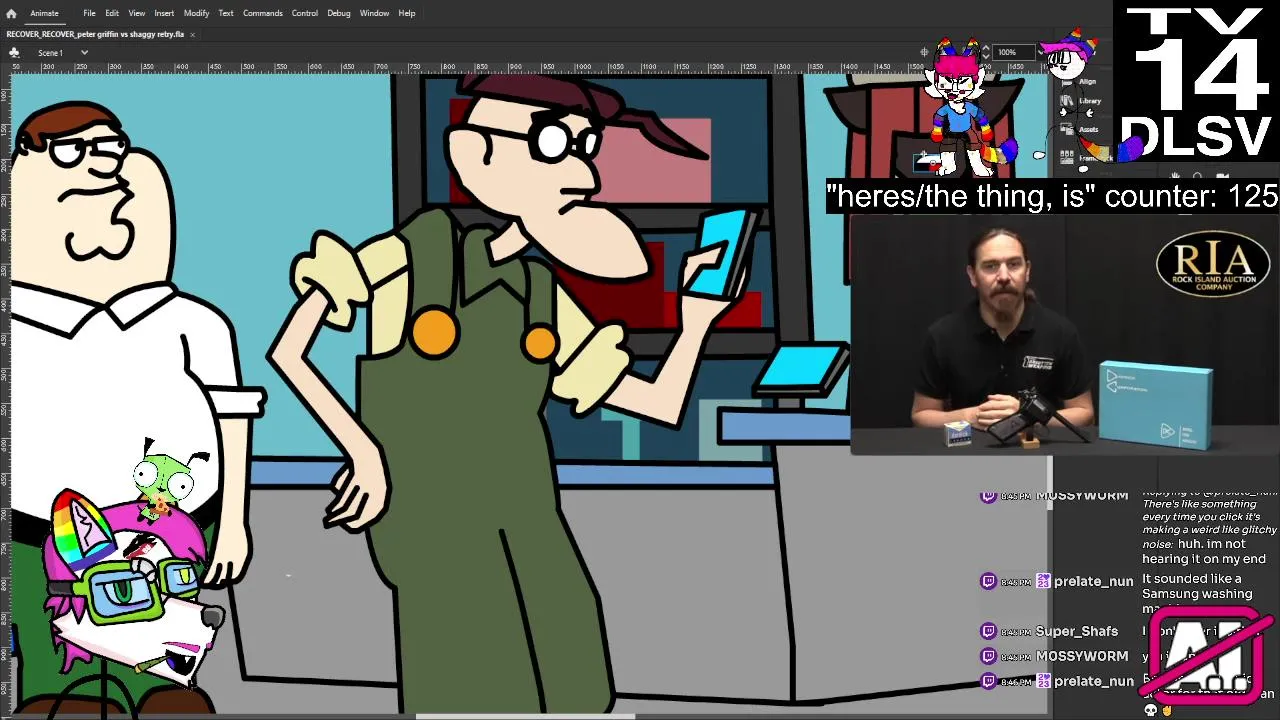Open the Frame Picker panel
This screenshot has height=720, width=1280.
coord(1085,158)
